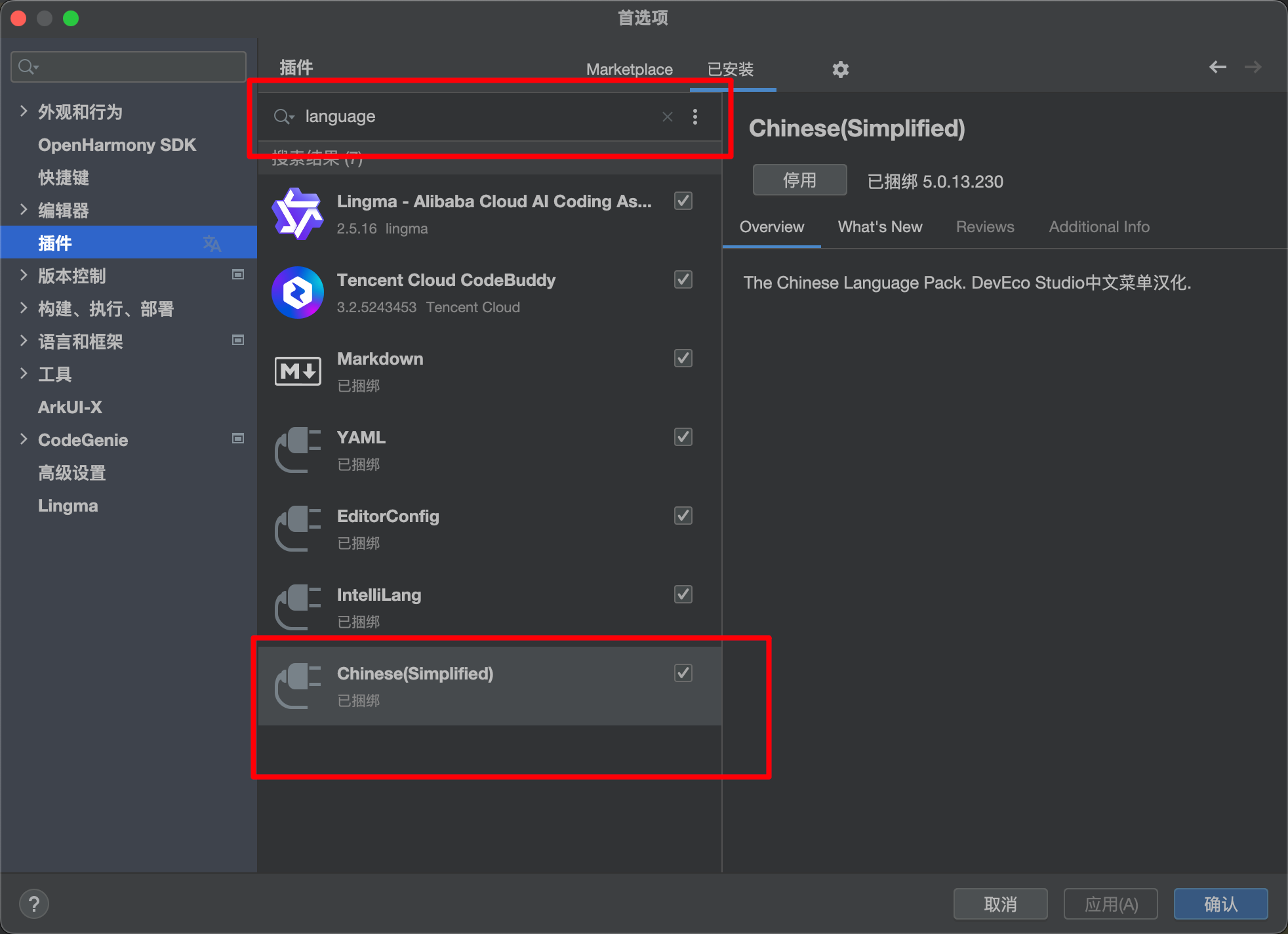Select the IntelliLang plugin name
The image size is (1288, 934).
[x=379, y=595]
